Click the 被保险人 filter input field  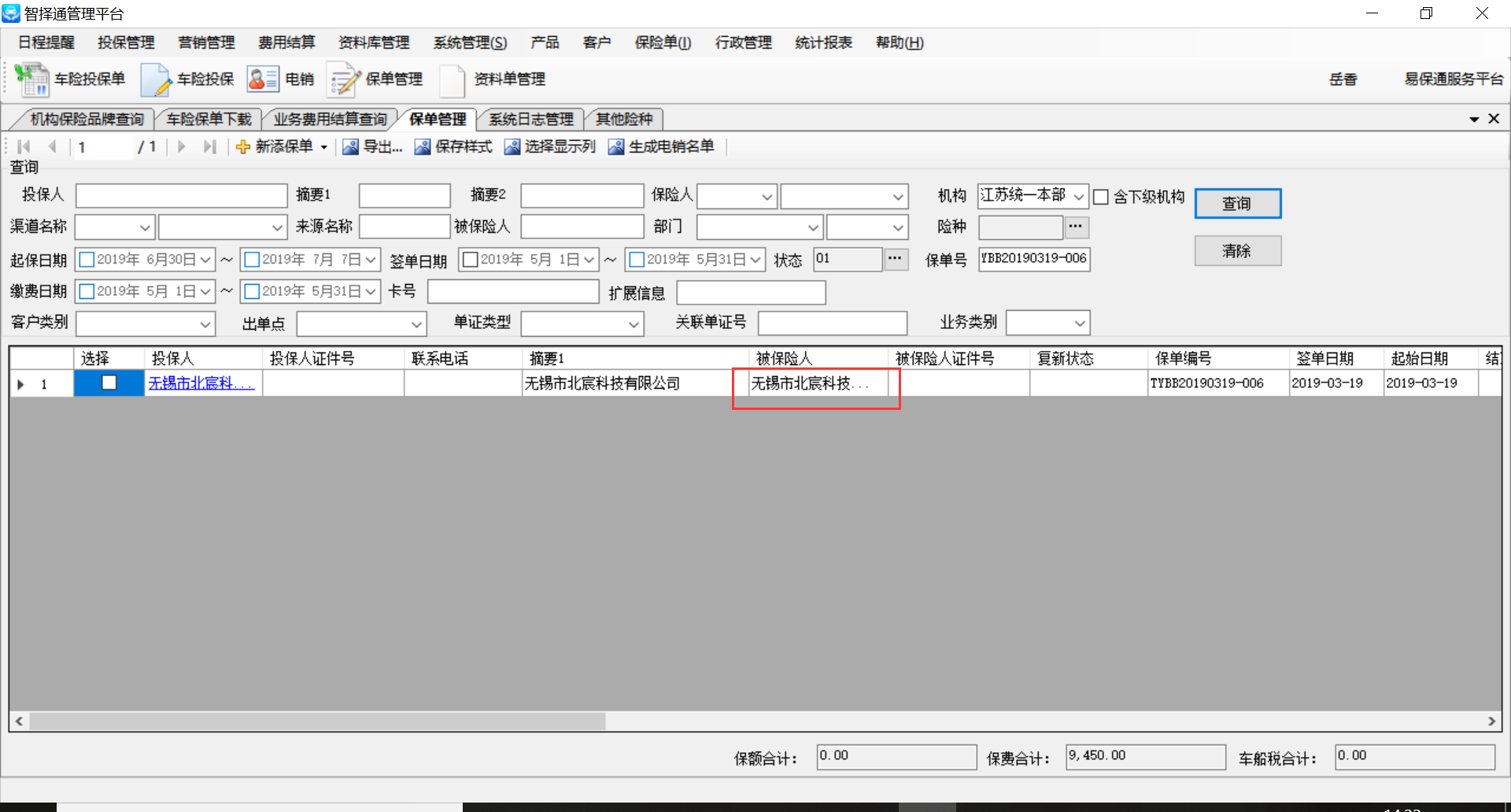pyautogui.click(x=582, y=227)
